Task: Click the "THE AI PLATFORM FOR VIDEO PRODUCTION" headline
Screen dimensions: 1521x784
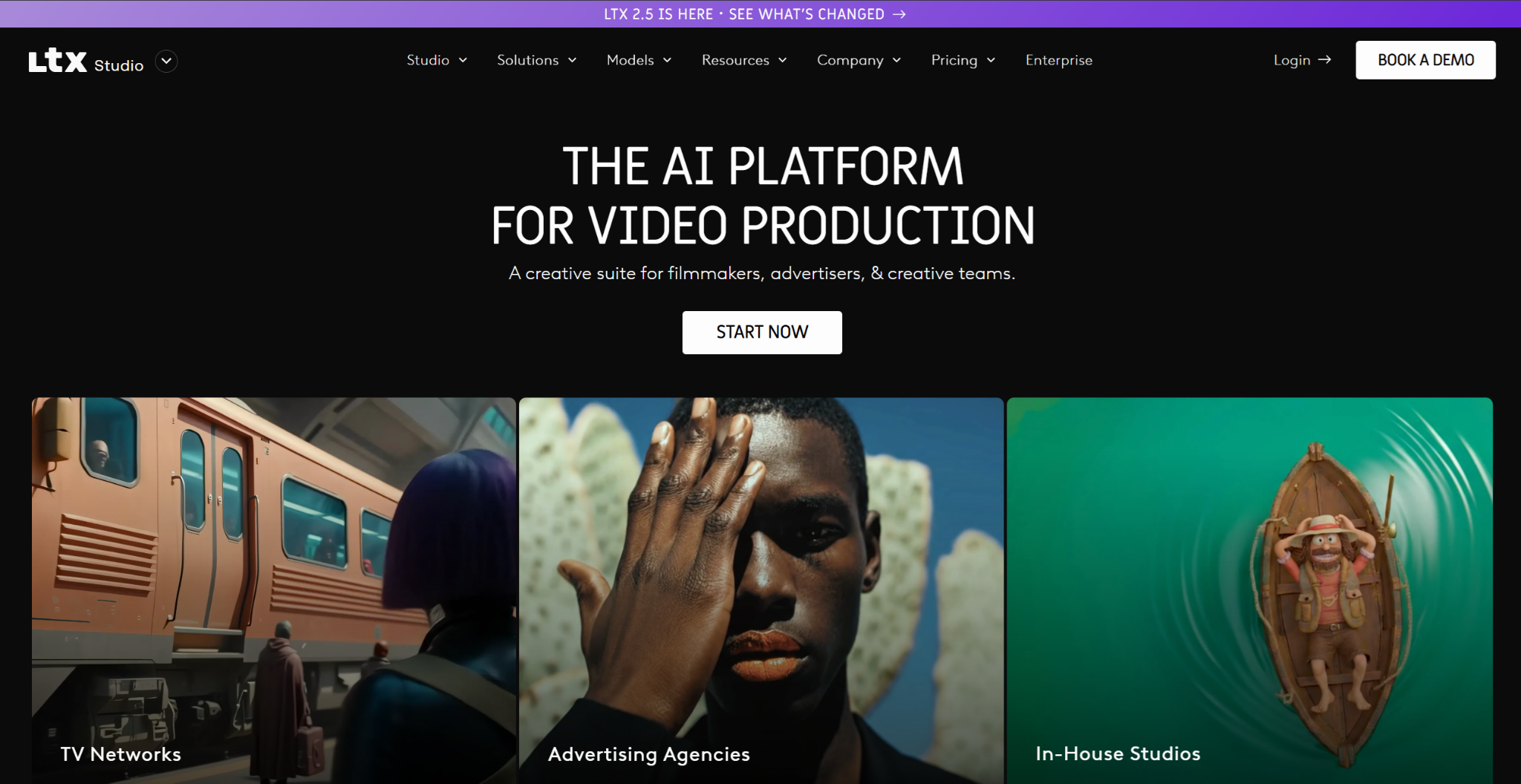Action: tap(763, 195)
